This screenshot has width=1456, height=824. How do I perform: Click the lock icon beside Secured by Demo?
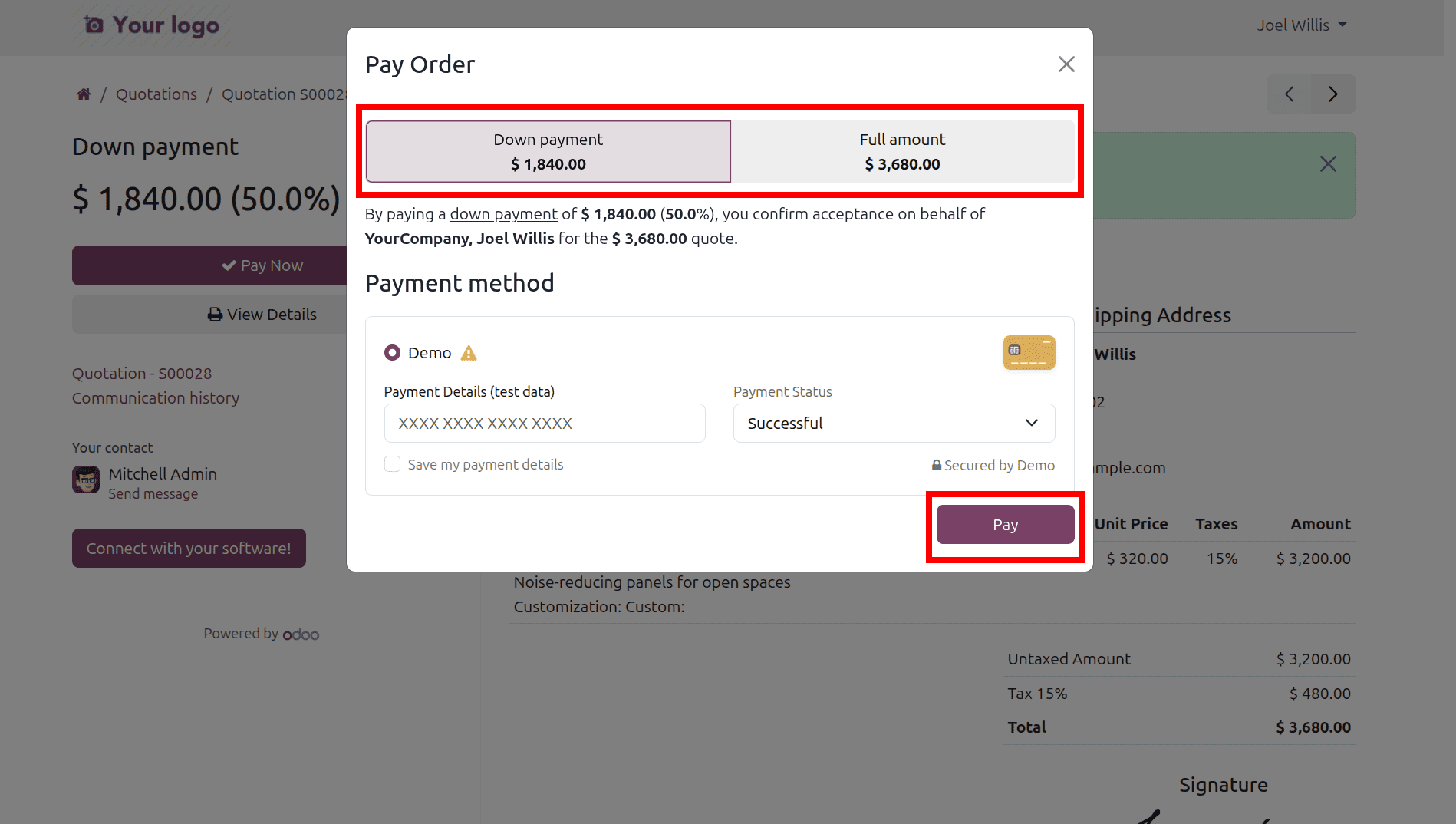(937, 465)
